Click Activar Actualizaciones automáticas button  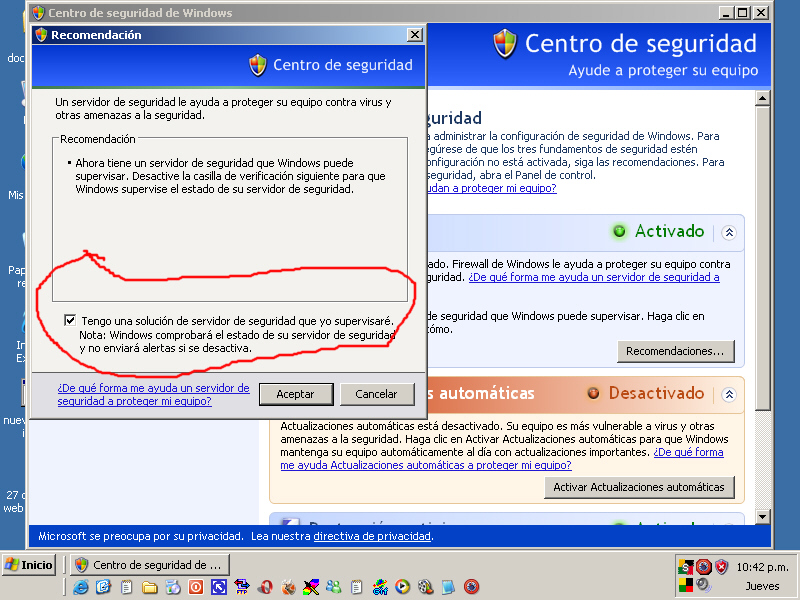click(639, 487)
